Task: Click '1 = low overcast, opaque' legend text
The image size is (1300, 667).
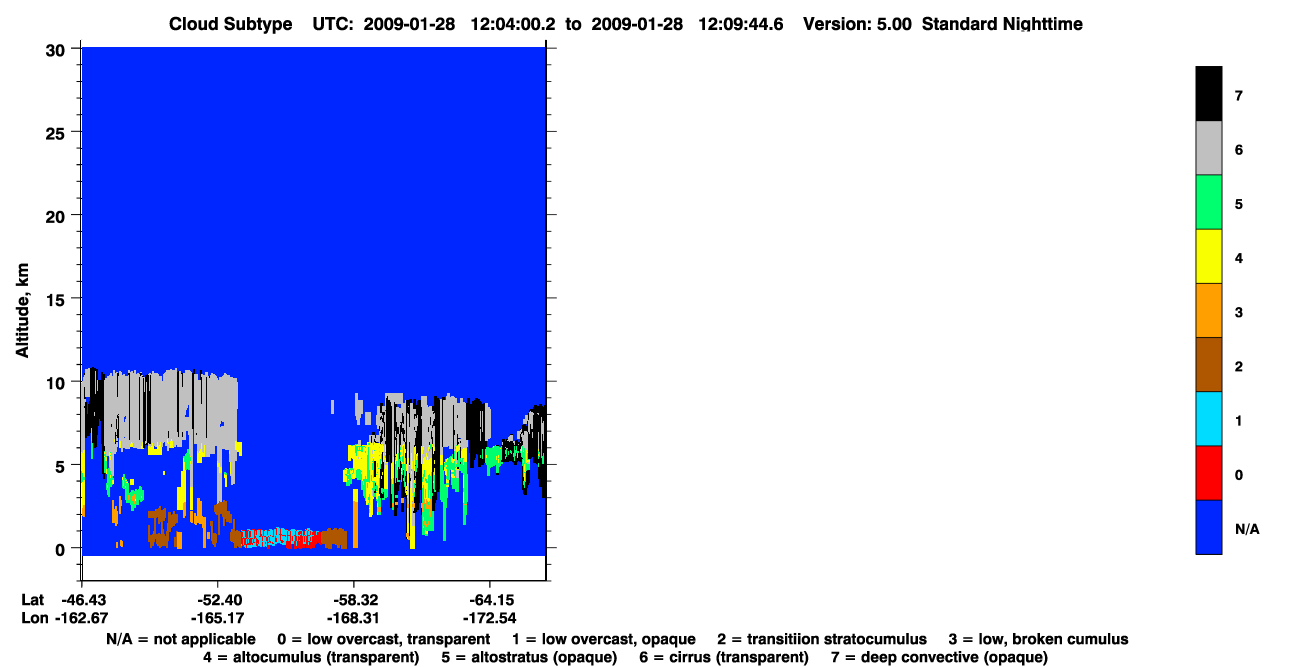Action: pyautogui.click(x=604, y=639)
